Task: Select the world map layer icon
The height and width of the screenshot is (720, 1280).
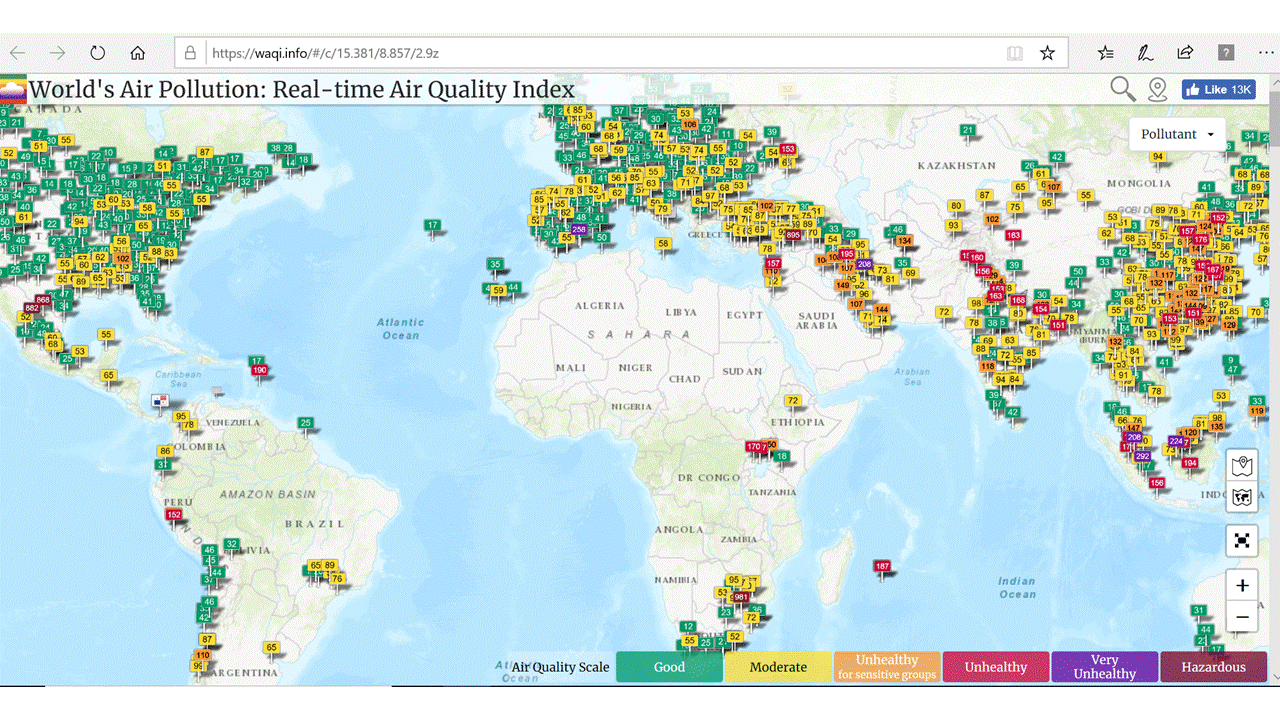Action: click(1242, 496)
